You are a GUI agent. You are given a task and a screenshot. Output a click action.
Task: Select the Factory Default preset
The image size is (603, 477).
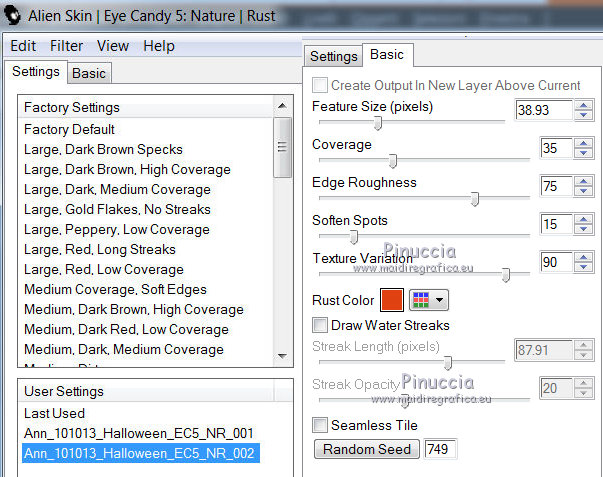(69, 129)
